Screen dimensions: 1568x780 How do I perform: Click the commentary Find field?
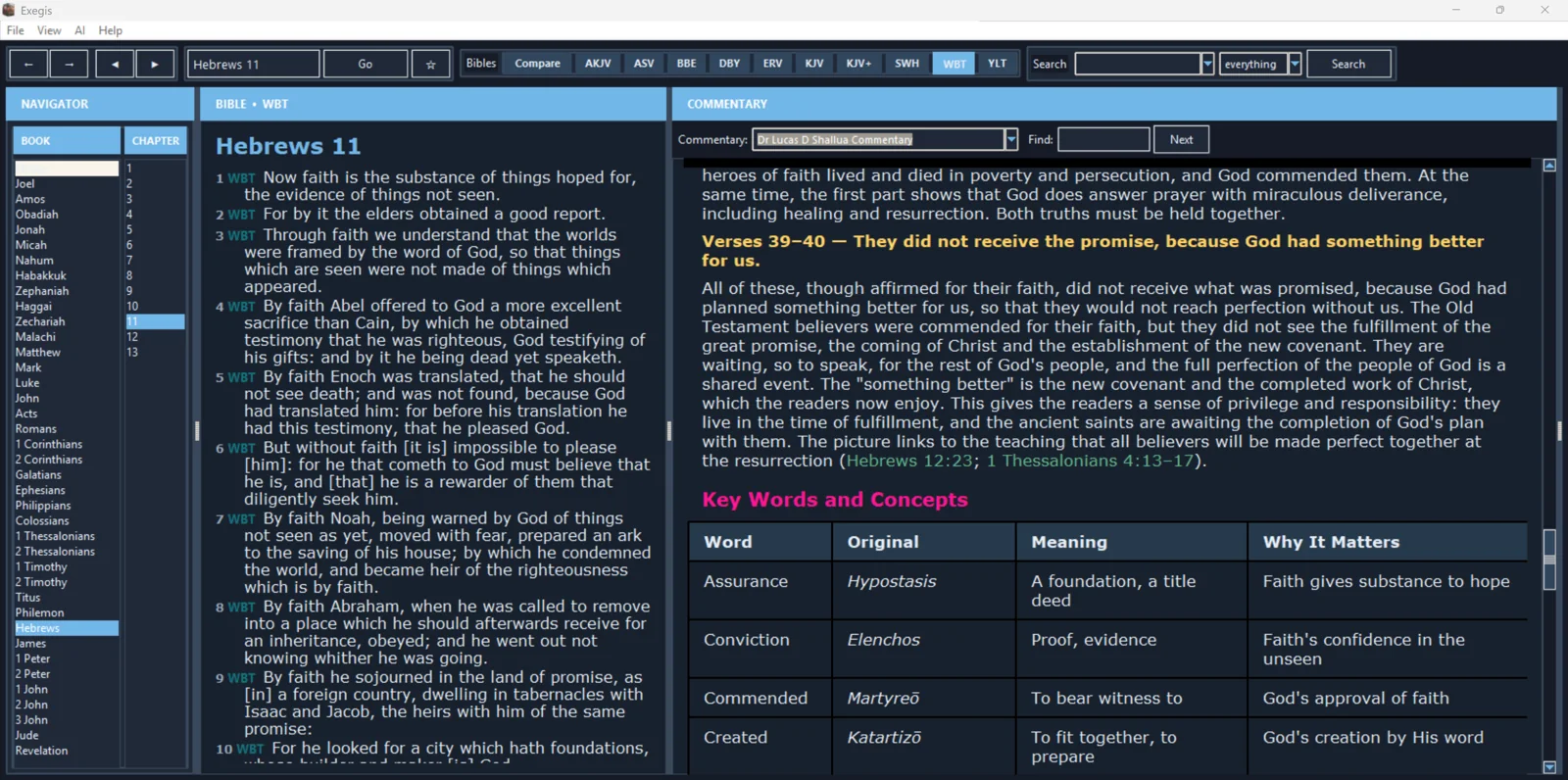tap(1103, 139)
